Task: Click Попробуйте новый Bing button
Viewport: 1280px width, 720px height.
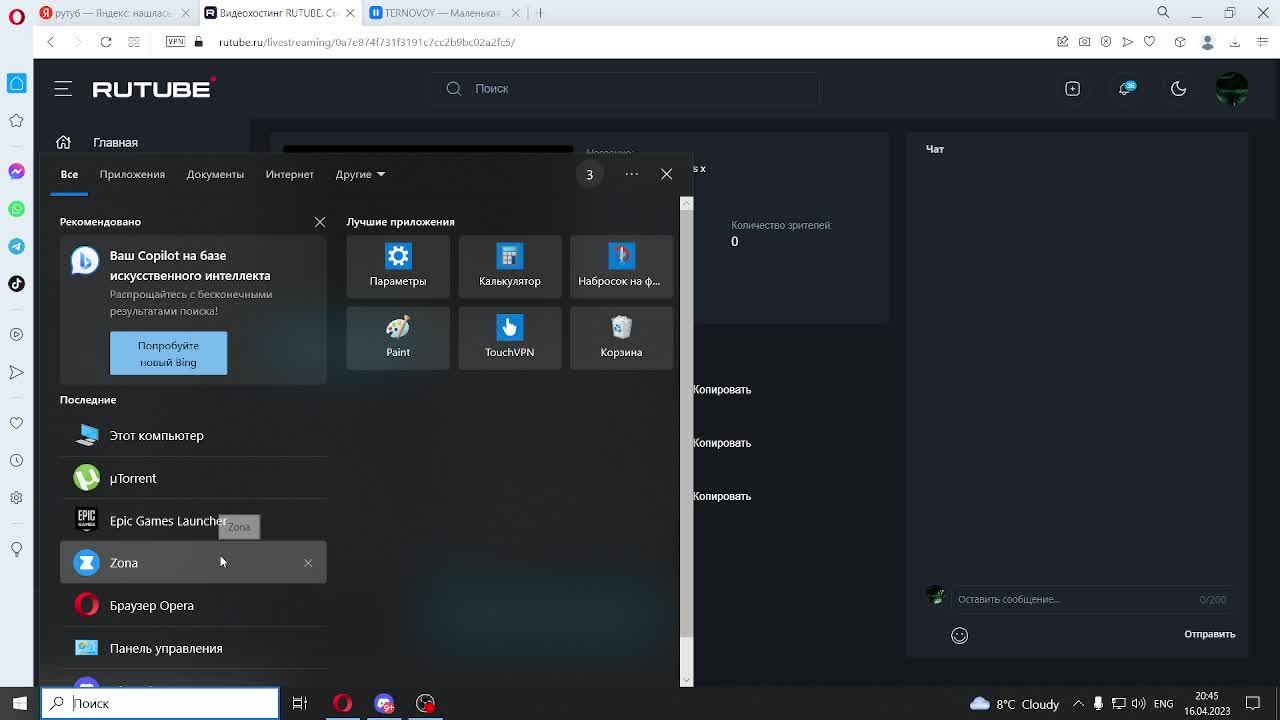Action: 168,353
